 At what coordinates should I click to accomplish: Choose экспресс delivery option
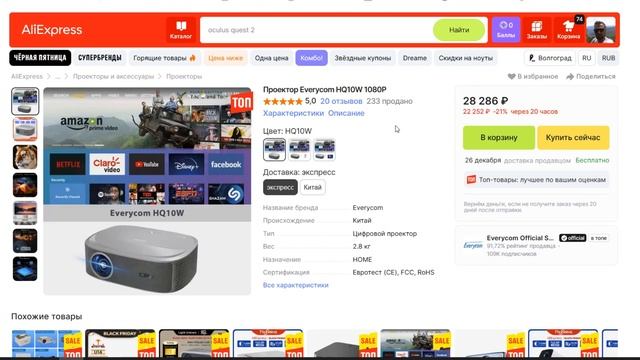point(280,187)
